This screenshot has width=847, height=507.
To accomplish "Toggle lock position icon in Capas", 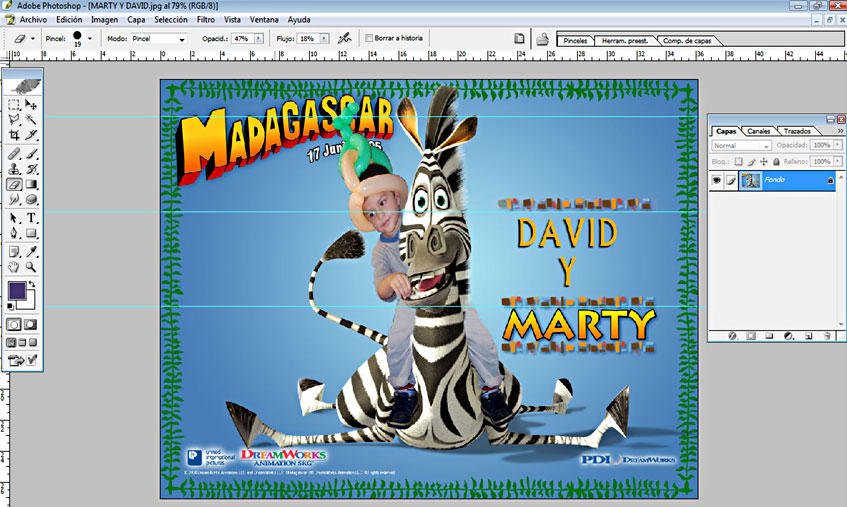I will [764, 161].
